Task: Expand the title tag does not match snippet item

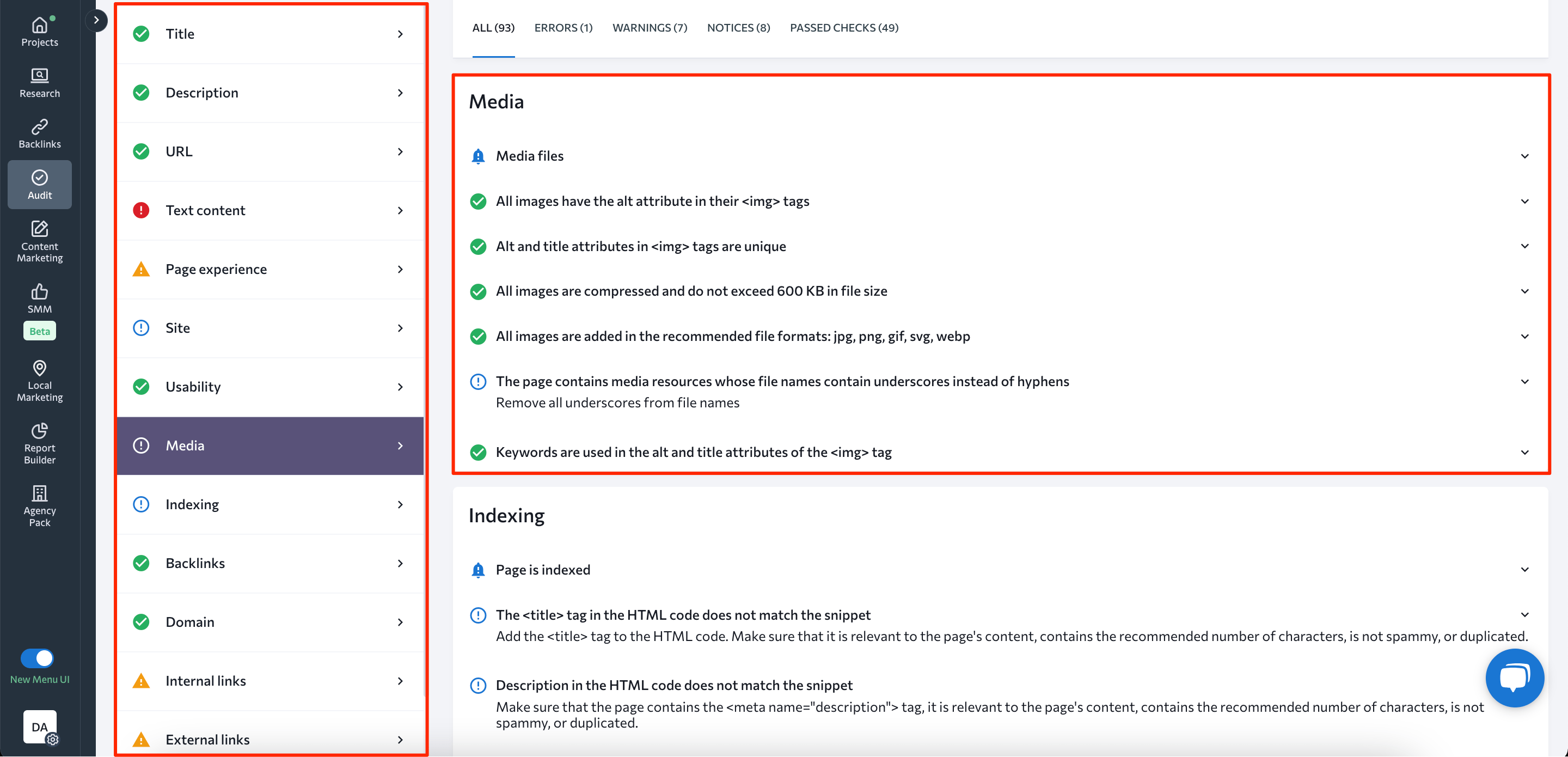Action: [1525, 615]
